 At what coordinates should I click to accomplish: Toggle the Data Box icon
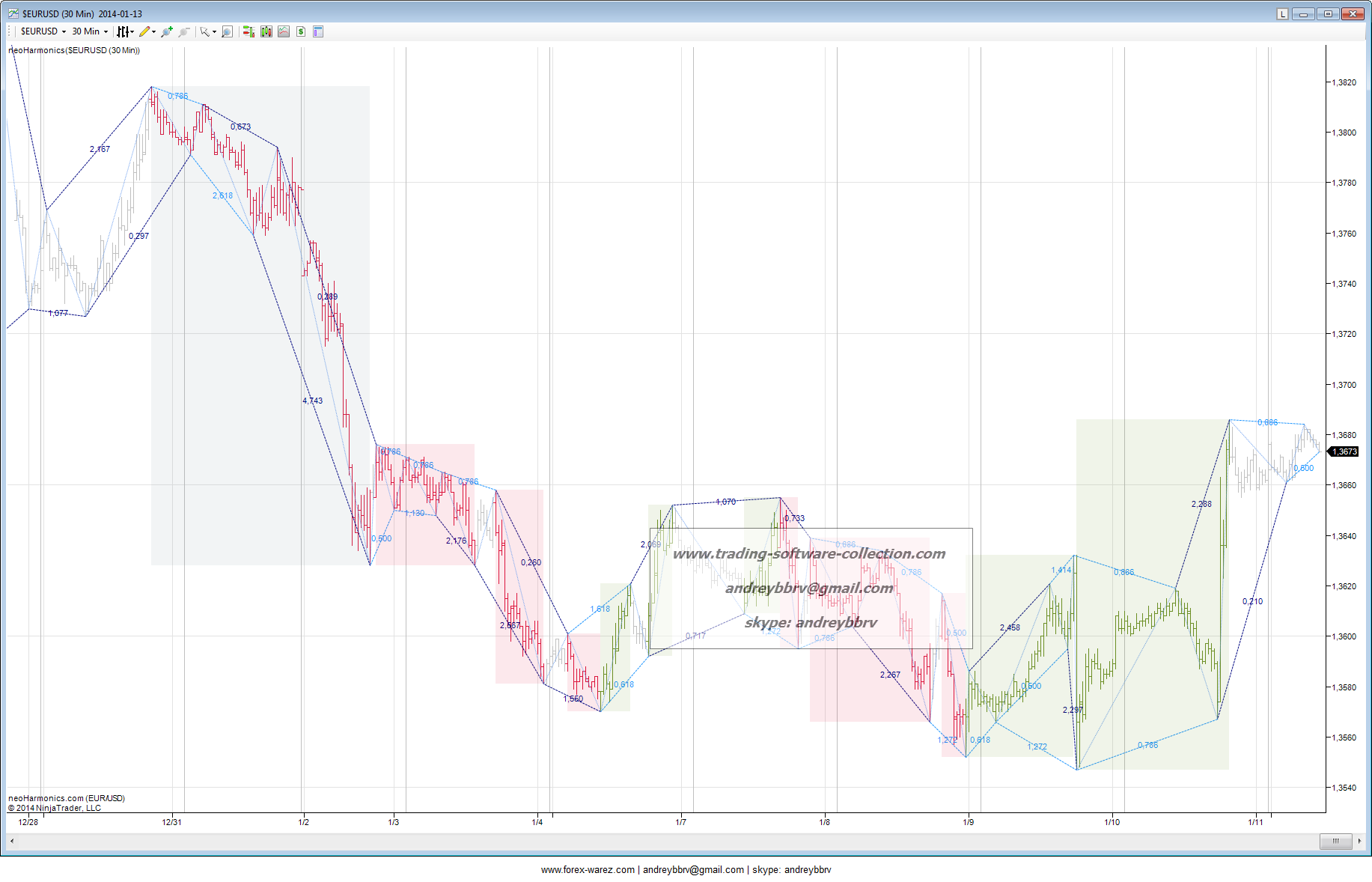[318, 31]
